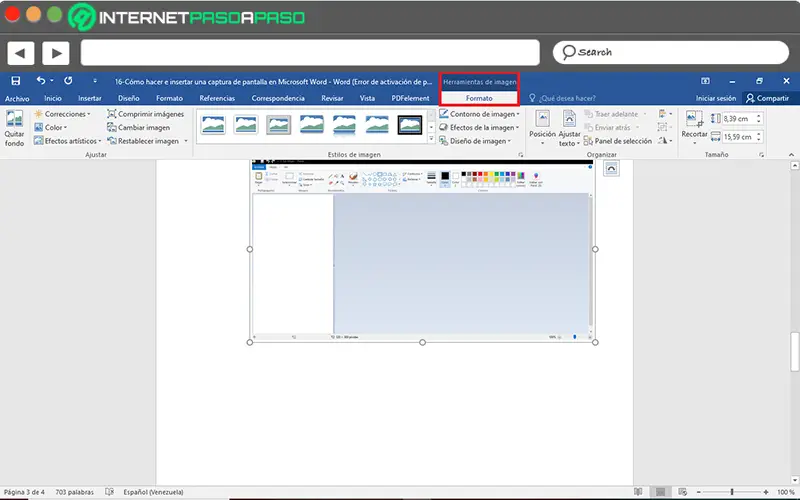Switch to Web Layout view icon
Screen dimensions: 800x500
pyautogui.click(x=683, y=492)
